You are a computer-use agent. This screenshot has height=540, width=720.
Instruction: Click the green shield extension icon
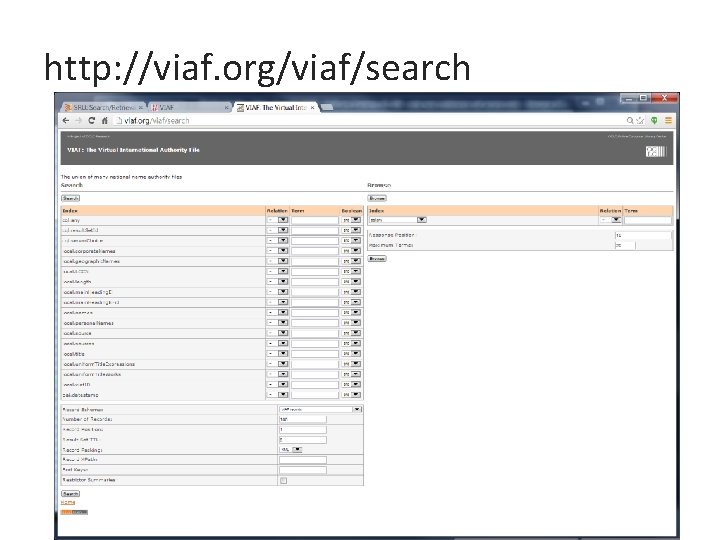[654, 121]
